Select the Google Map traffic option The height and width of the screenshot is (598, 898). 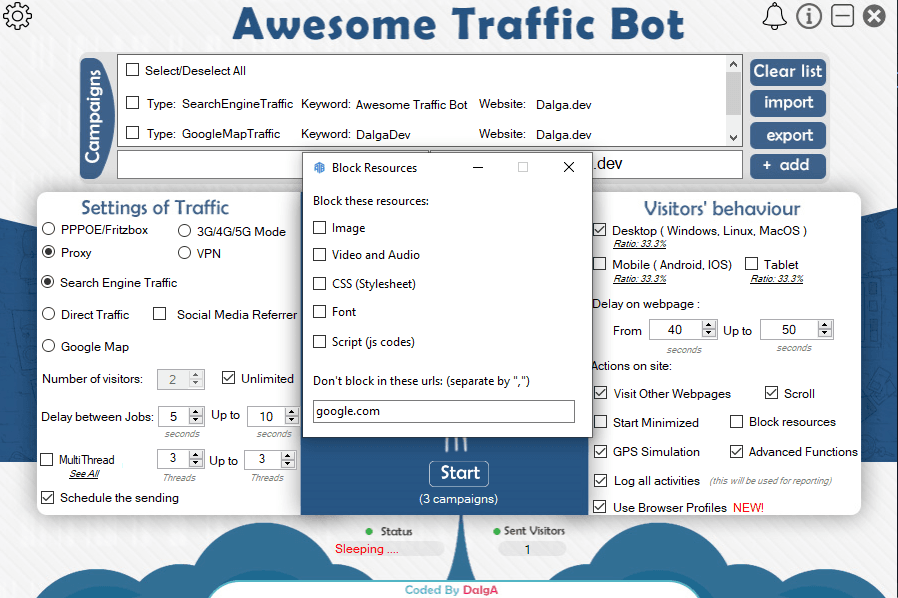[49, 346]
